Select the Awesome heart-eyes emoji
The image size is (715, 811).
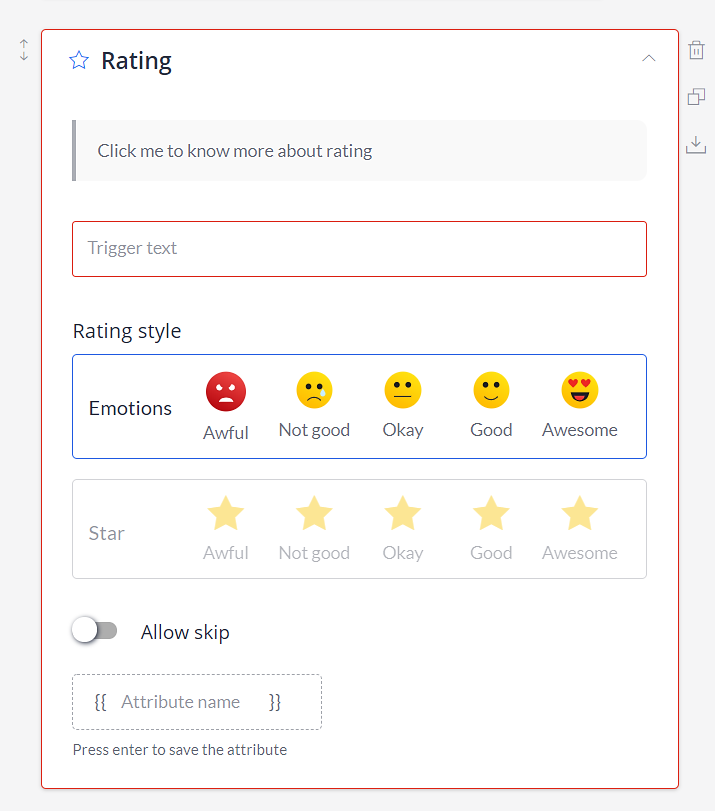click(x=579, y=390)
